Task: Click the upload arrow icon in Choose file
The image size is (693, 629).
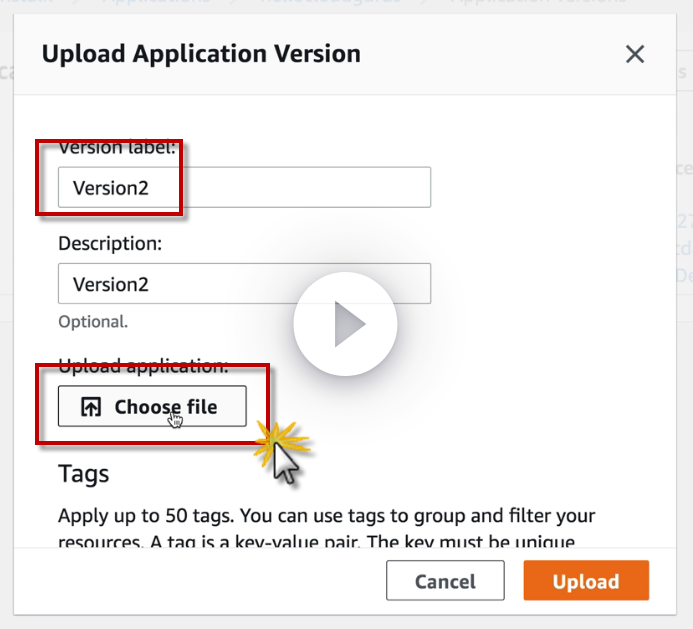Action: (91, 407)
